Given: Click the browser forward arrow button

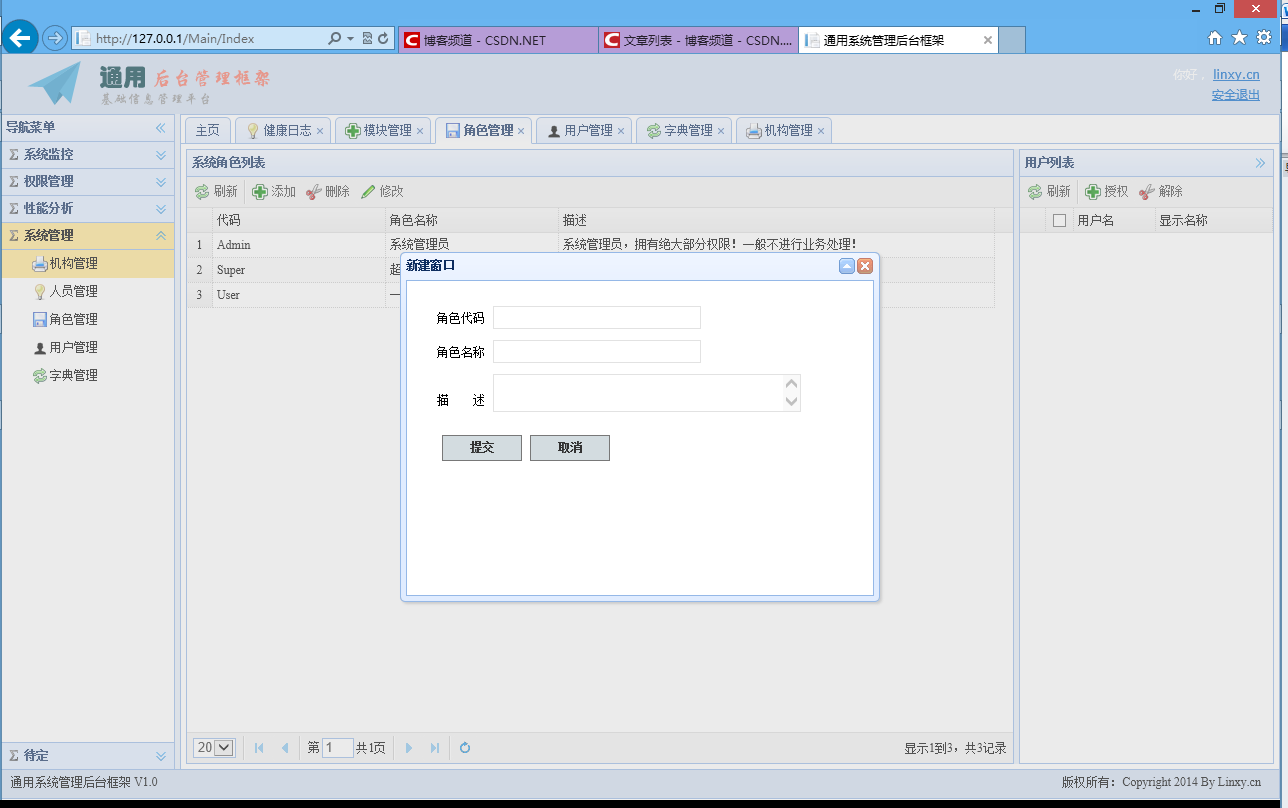Looking at the screenshot, I should [x=55, y=39].
